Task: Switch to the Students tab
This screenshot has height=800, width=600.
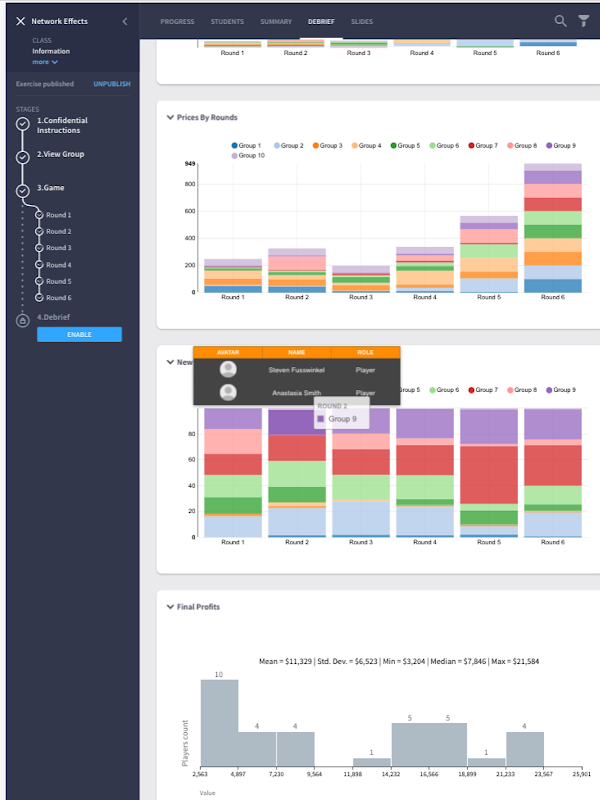Action: pyautogui.click(x=227, y=21)
